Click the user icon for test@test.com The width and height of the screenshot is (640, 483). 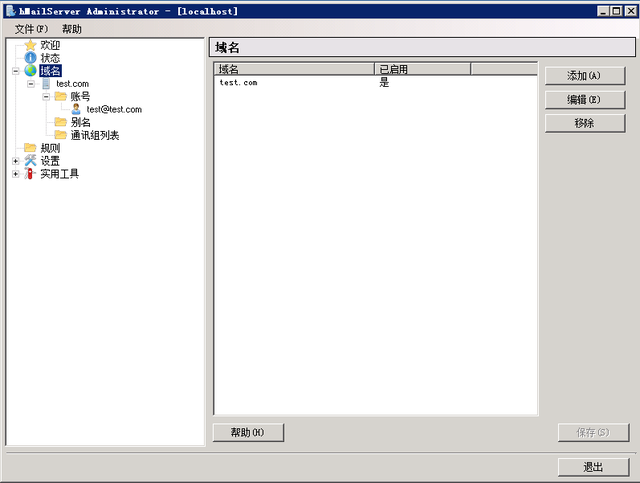coord(76,109)
